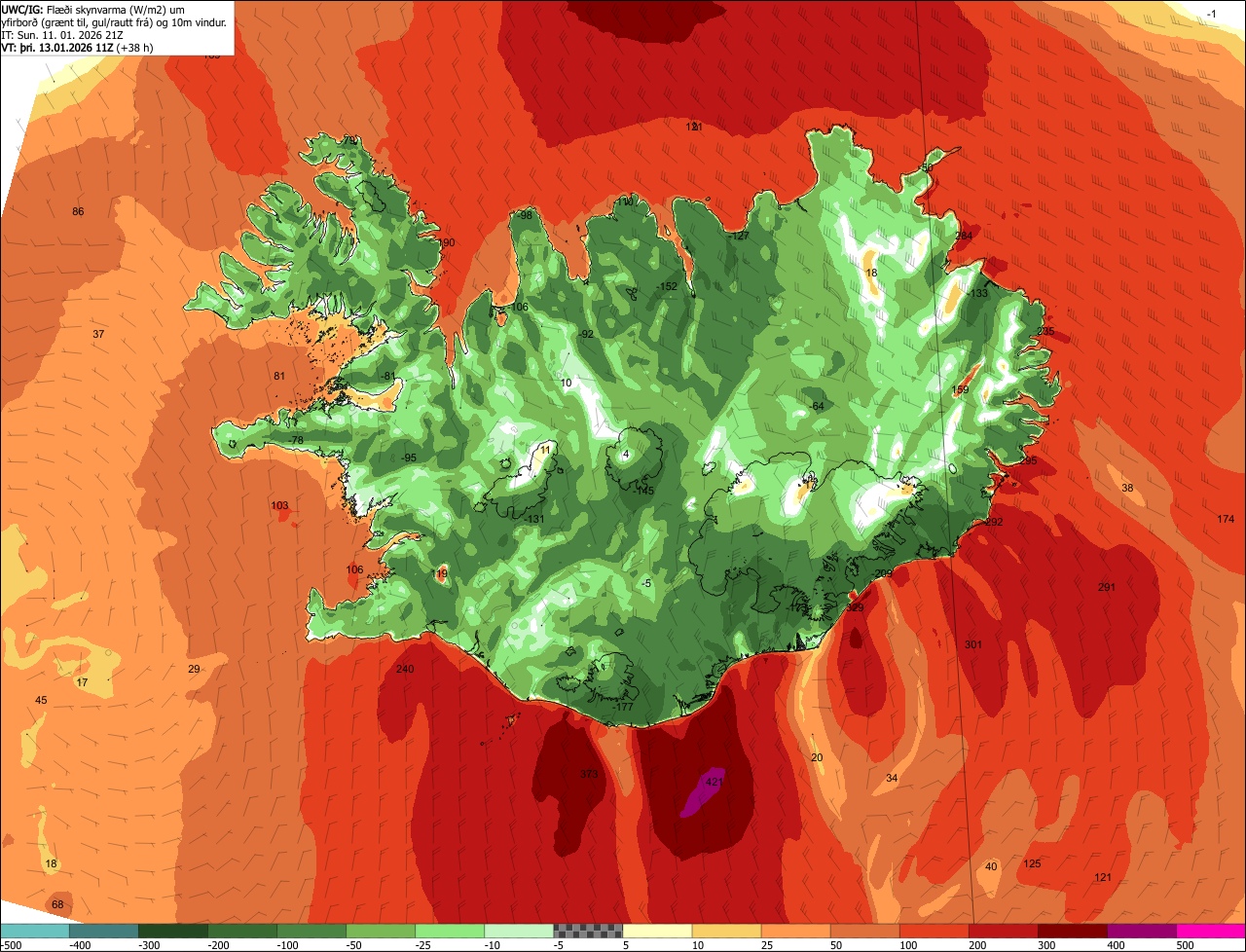
Task: Click the -5 value in south-central Iceland
Action: [x=646, y=583]
